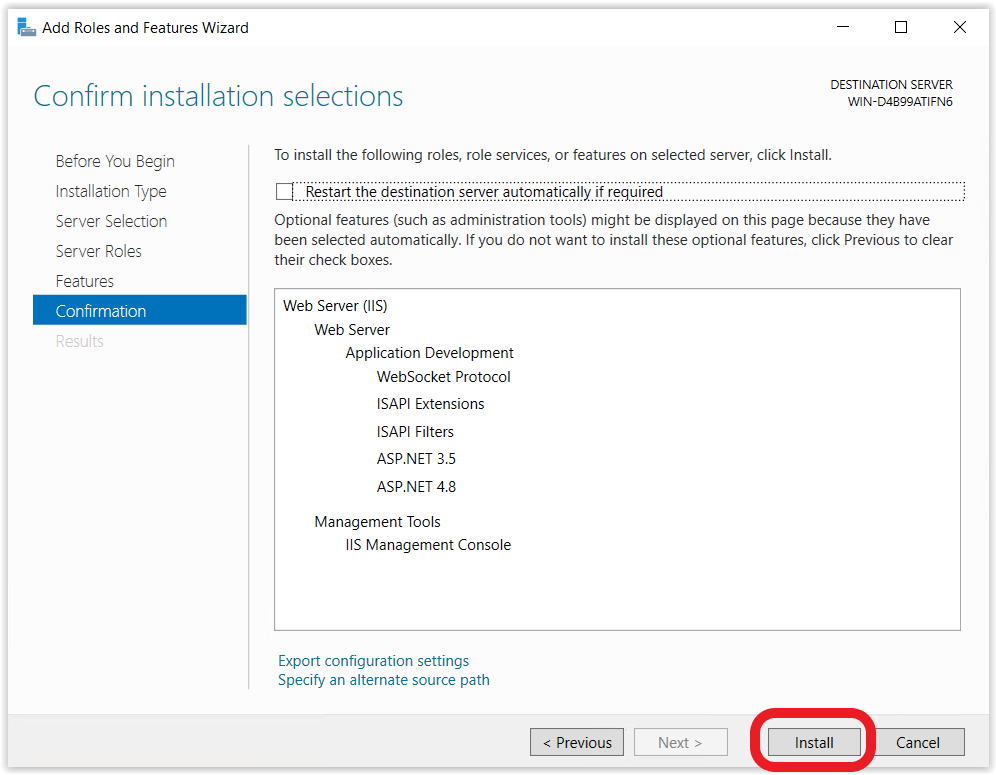Switch to the Server Roles step
The image size is (996, 775).
click(98, 251)
